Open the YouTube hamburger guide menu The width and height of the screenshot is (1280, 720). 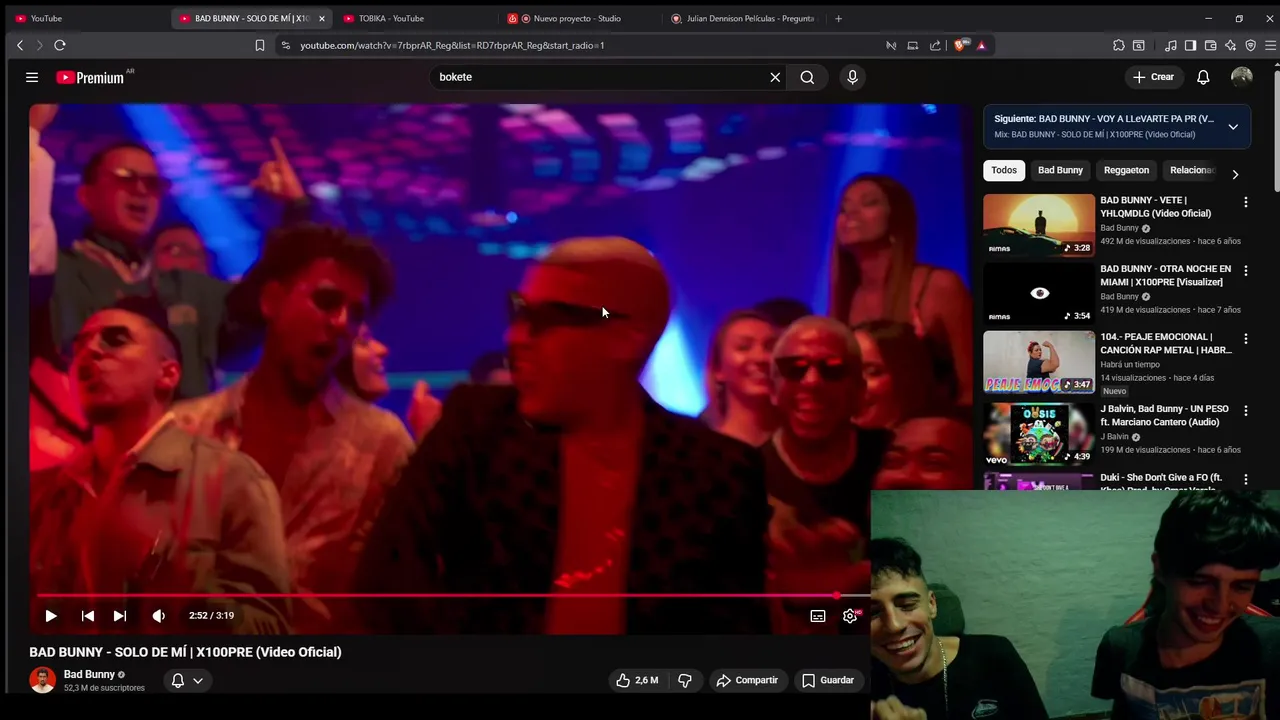32,77
